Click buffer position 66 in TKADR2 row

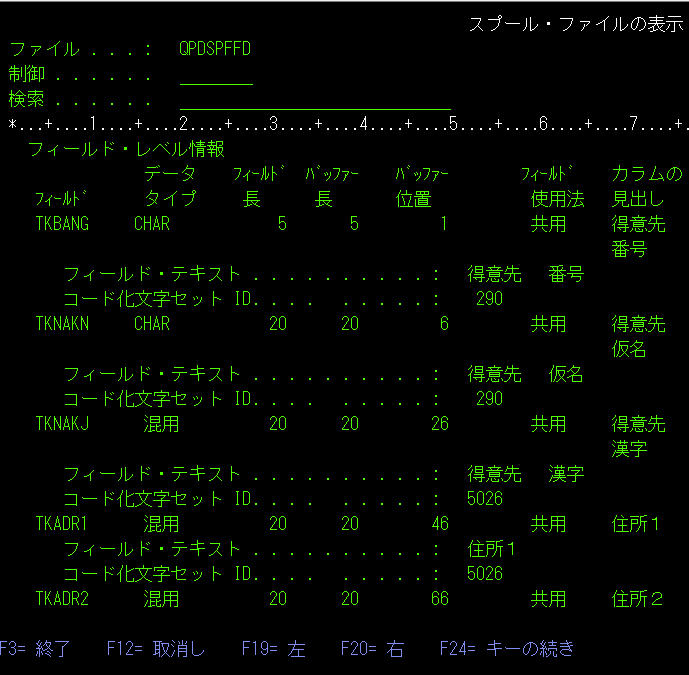[440, 599]
